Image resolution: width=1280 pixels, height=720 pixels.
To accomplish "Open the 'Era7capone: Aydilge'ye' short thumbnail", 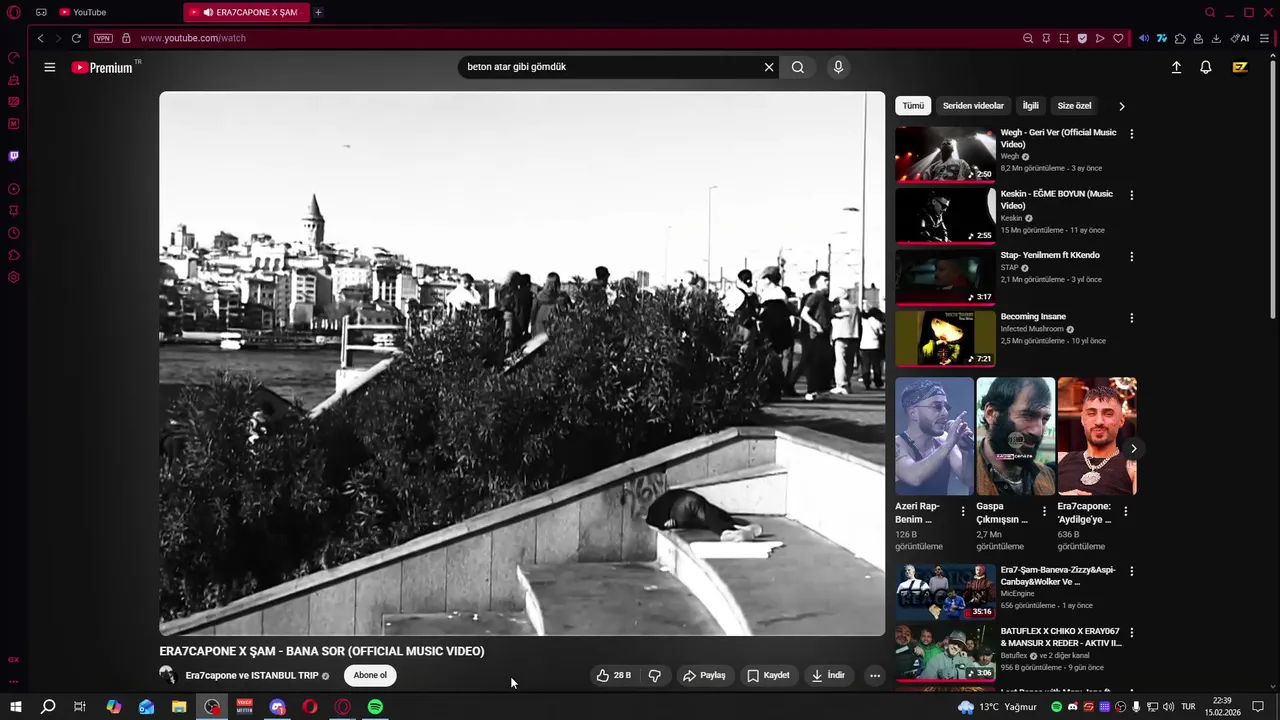I will [1097, 436].
